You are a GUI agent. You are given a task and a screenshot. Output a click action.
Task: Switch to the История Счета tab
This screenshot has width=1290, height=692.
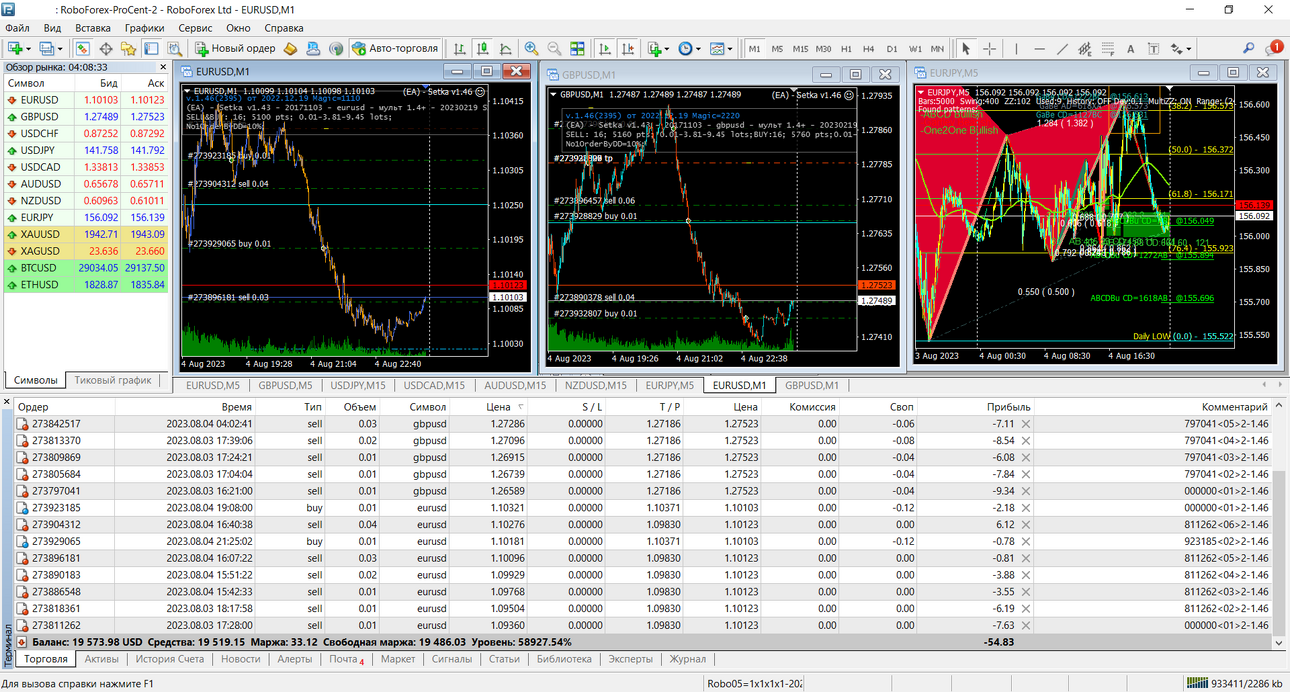tap(170, 659)
